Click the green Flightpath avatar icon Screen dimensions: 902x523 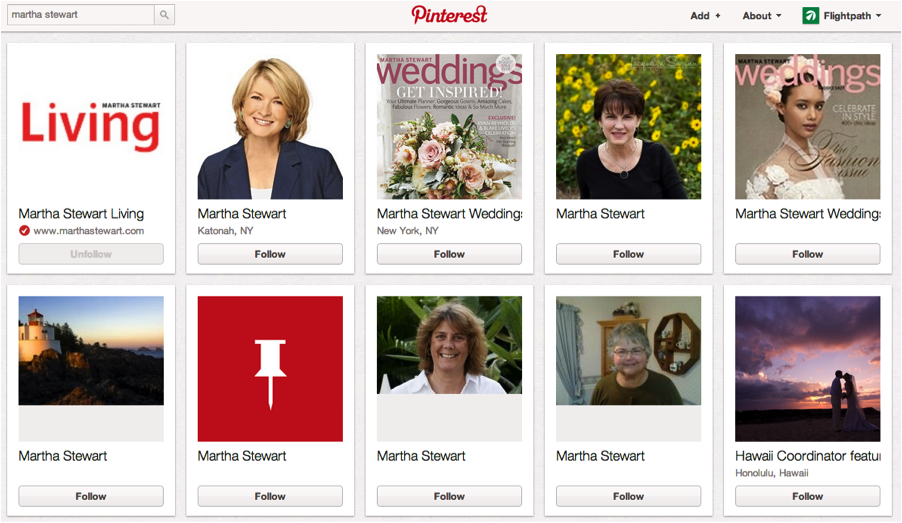click(x=810, y=16)
